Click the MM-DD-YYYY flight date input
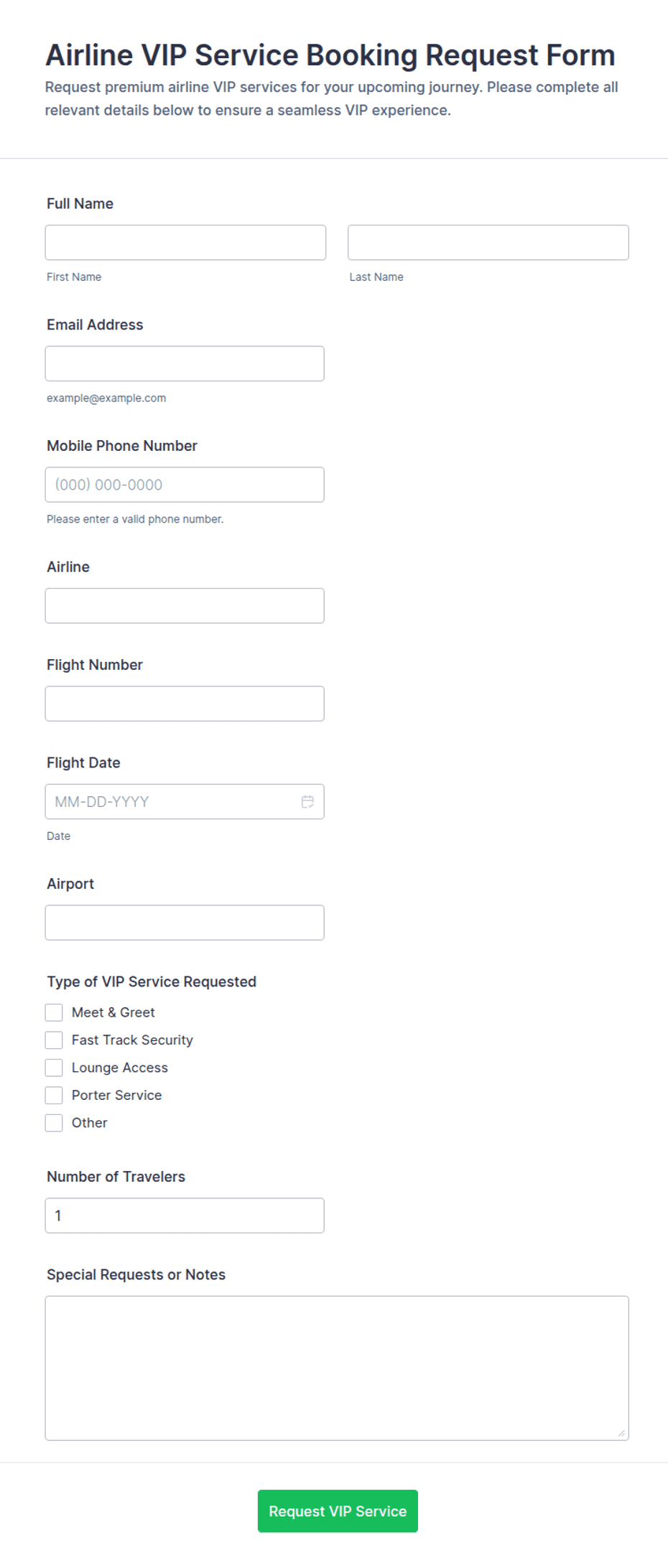Viewport: 668px width, 1568px height. pos(185,801)
